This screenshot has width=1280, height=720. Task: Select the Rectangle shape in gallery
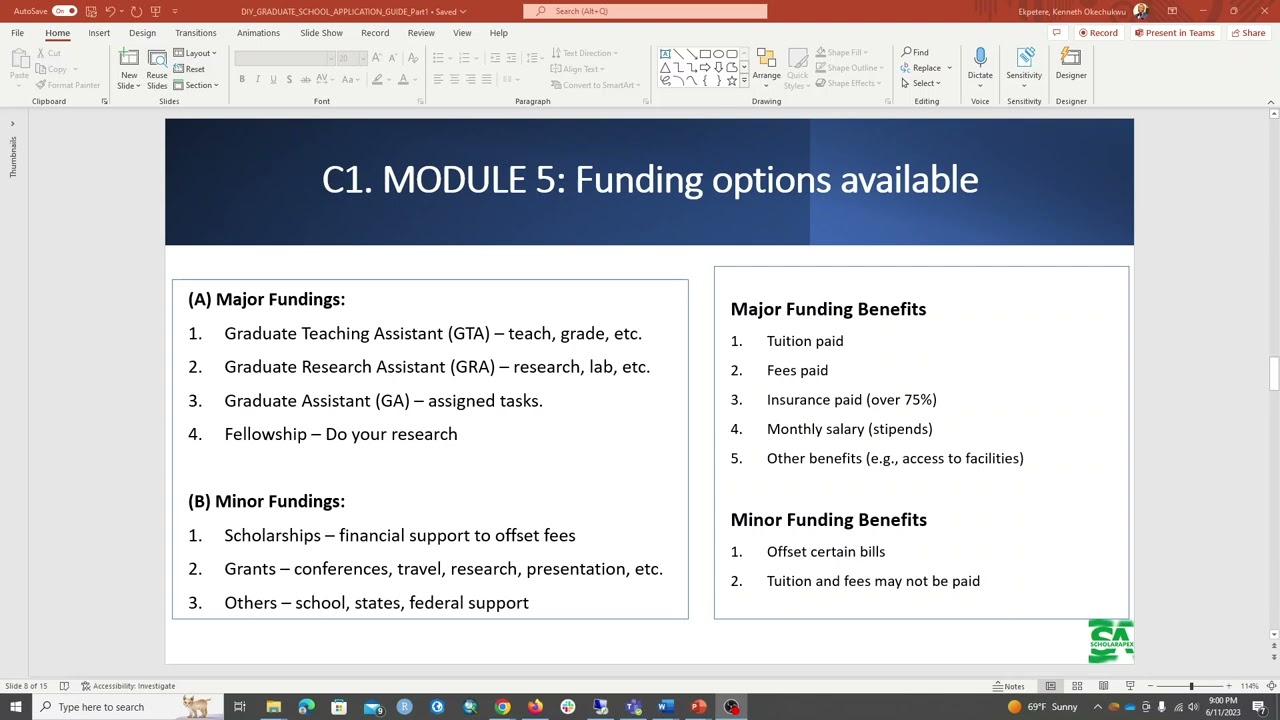click(705, 54)
